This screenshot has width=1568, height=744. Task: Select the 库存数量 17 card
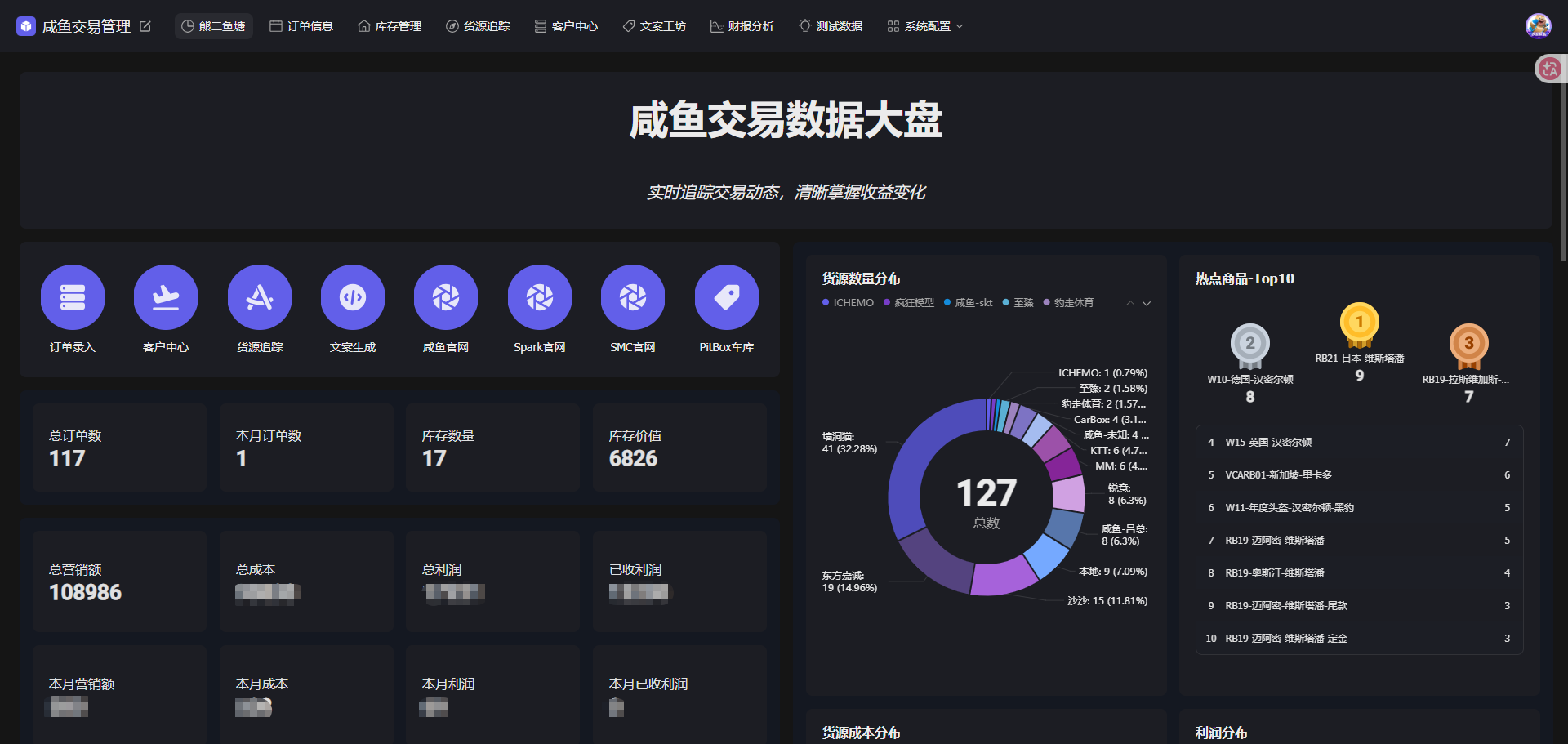(x=492, y=448)
